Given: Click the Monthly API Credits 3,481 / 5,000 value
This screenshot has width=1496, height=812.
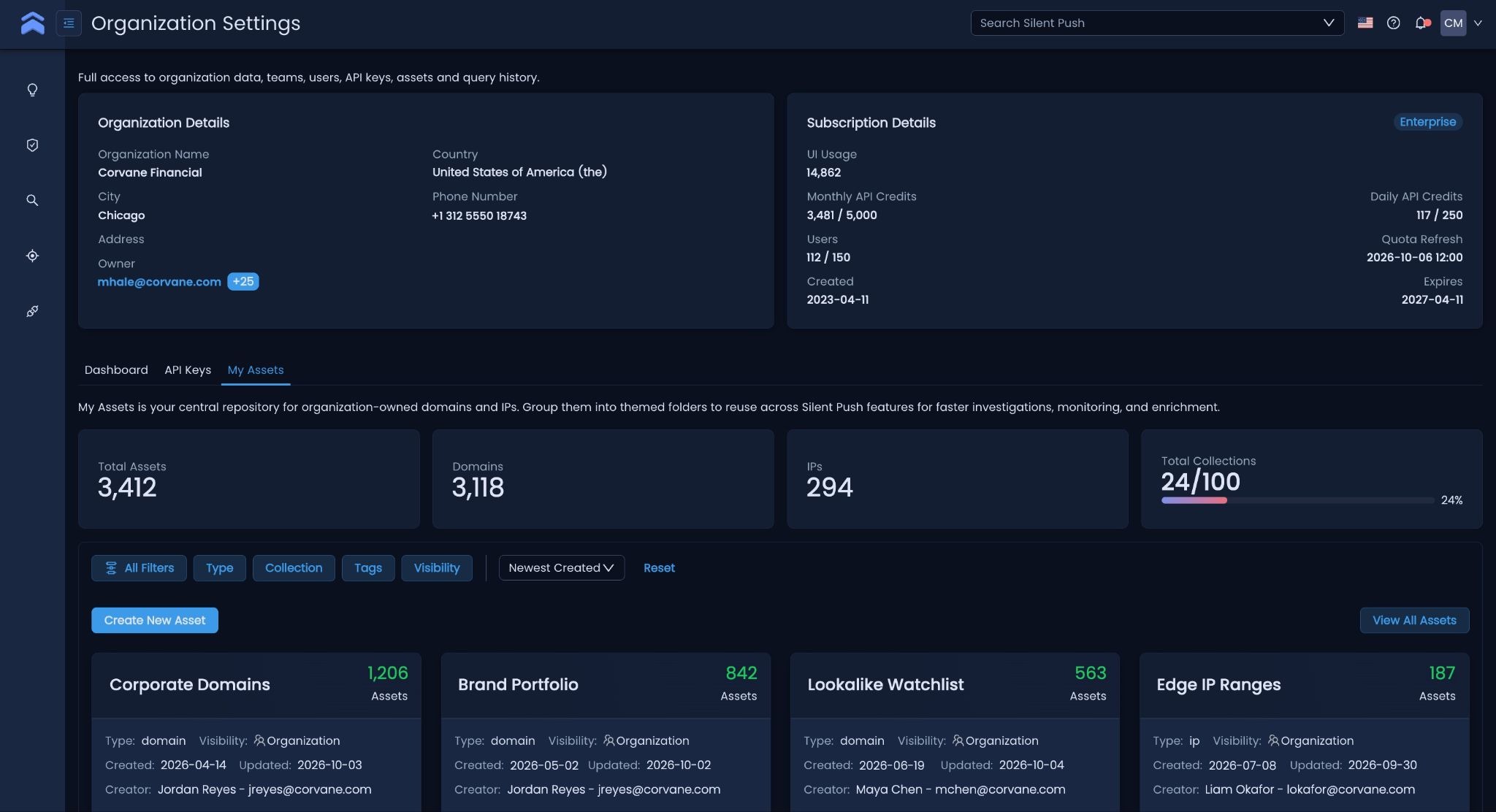Looking at the screenshot, I should click(x=841, y=215).
